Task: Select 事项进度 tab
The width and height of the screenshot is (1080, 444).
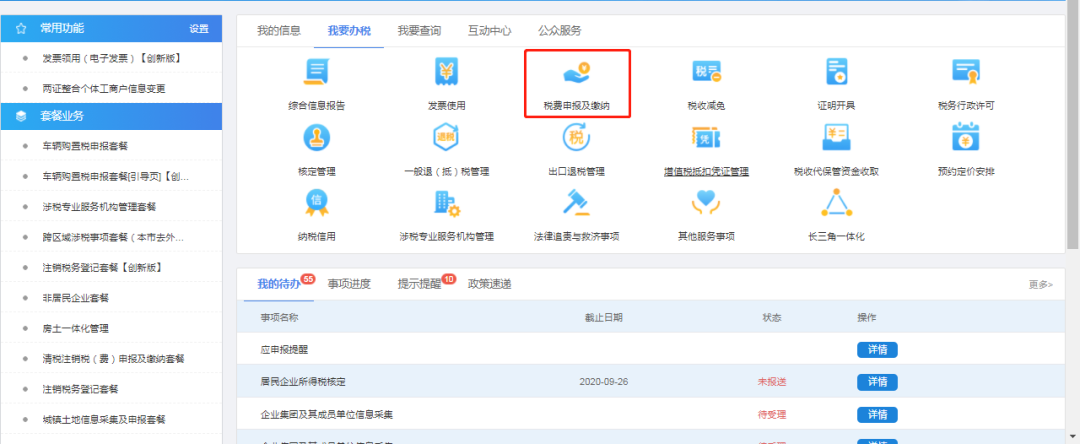Action: coord(349,284)
